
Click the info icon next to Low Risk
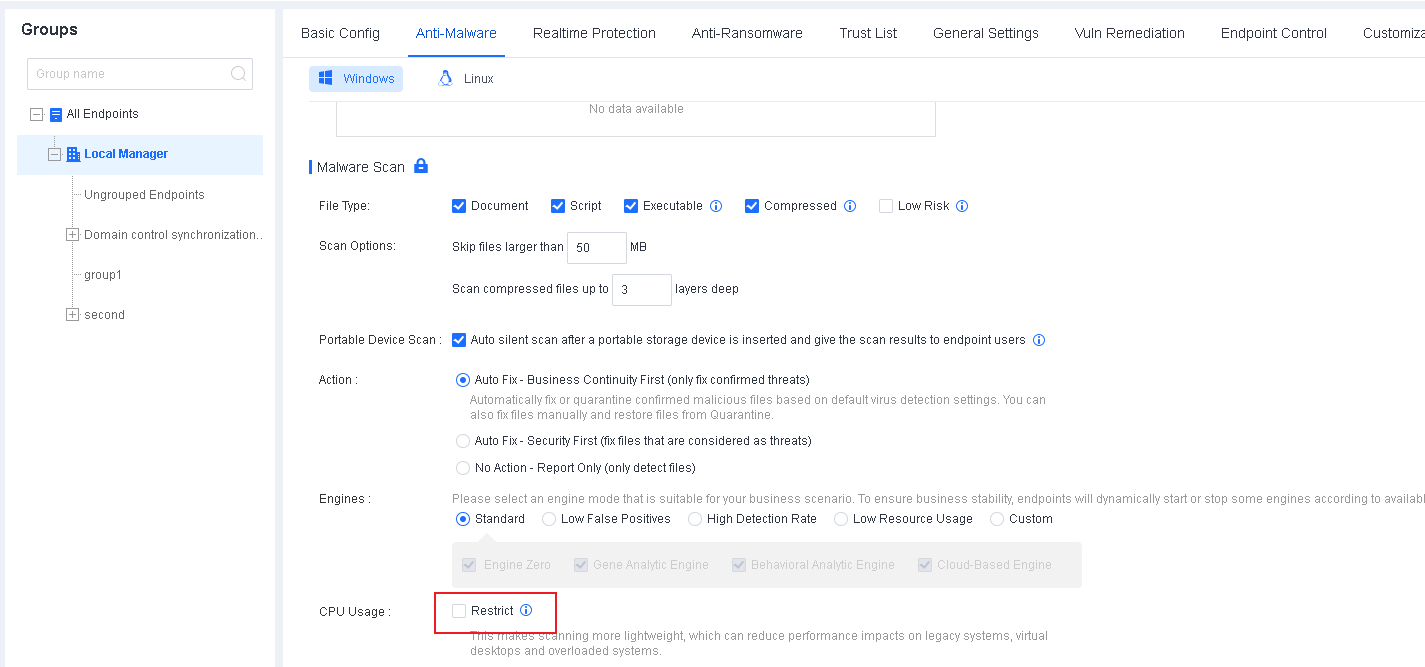pyautogui.click(x=962, y=206)
